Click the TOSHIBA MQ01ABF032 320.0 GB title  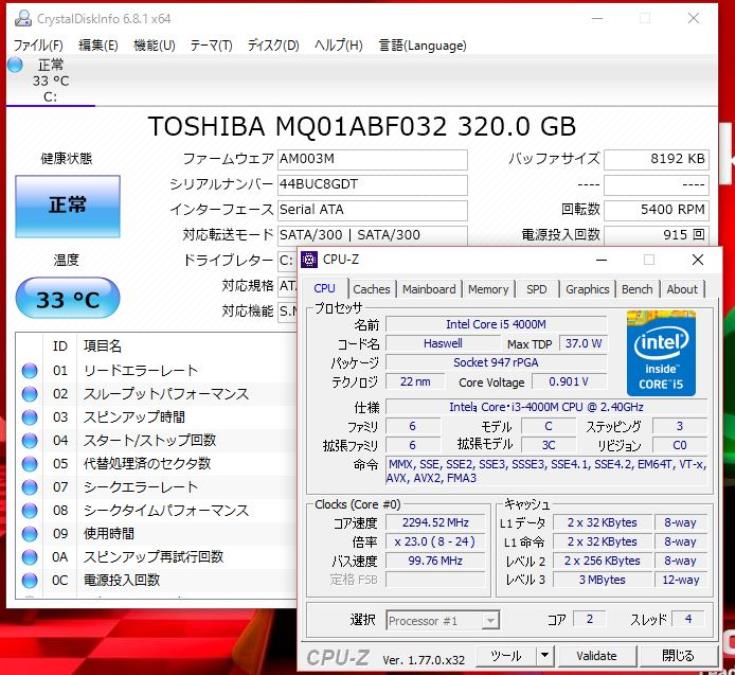(362, 127)
